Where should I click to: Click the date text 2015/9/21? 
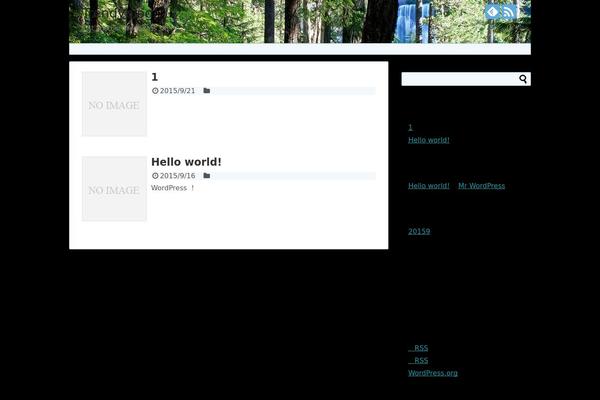[177, 91]
